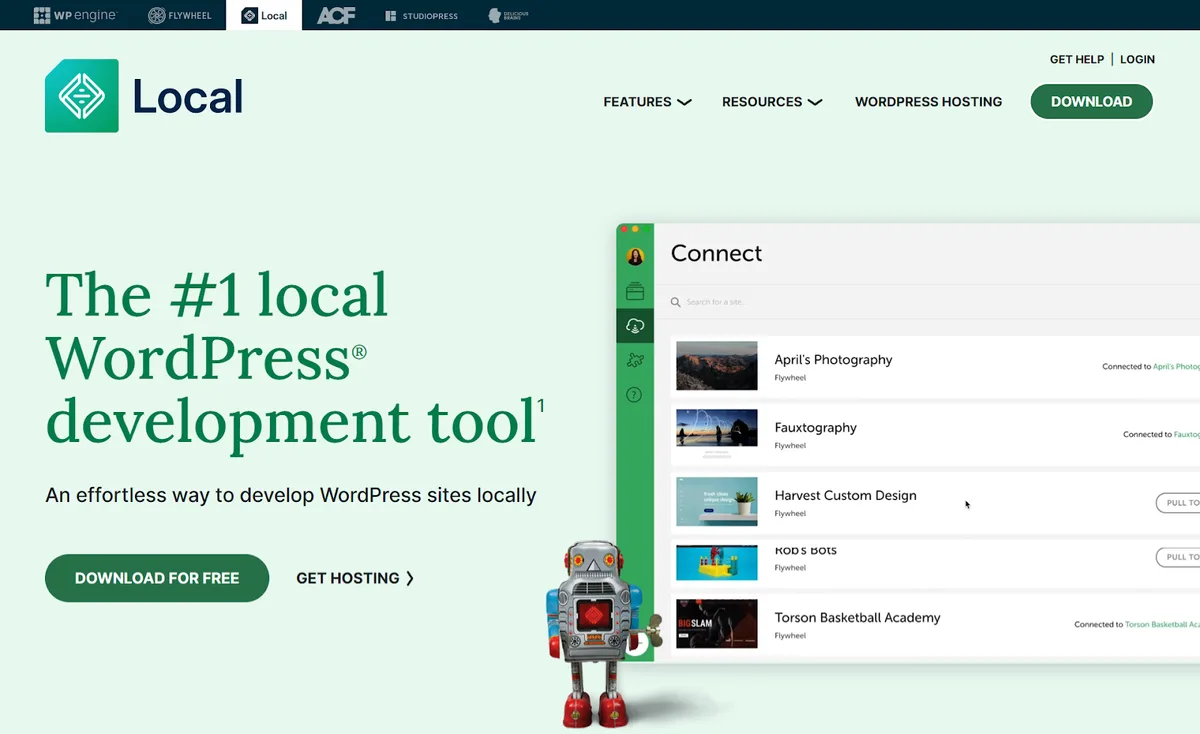Open the local sites icon in sidebar

pyautogui.click(x=635, y=292)
